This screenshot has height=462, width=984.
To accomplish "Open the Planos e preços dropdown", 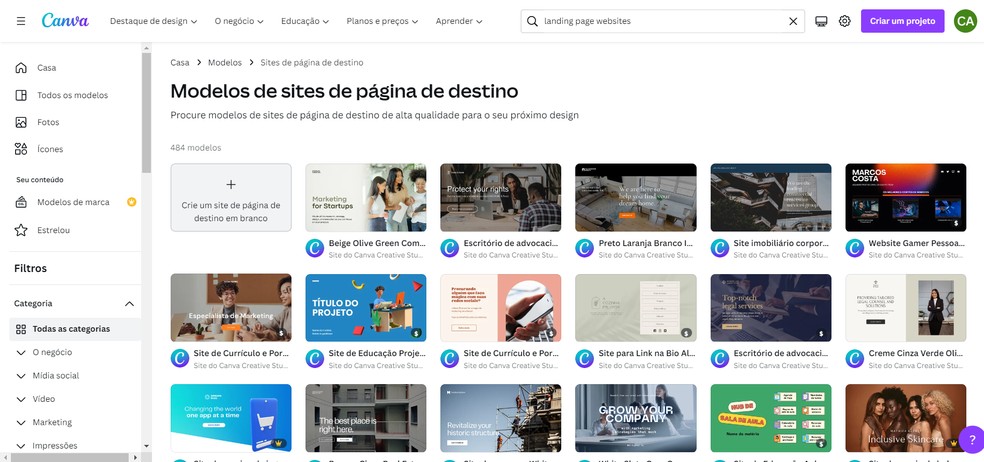I will coord(382,21).
